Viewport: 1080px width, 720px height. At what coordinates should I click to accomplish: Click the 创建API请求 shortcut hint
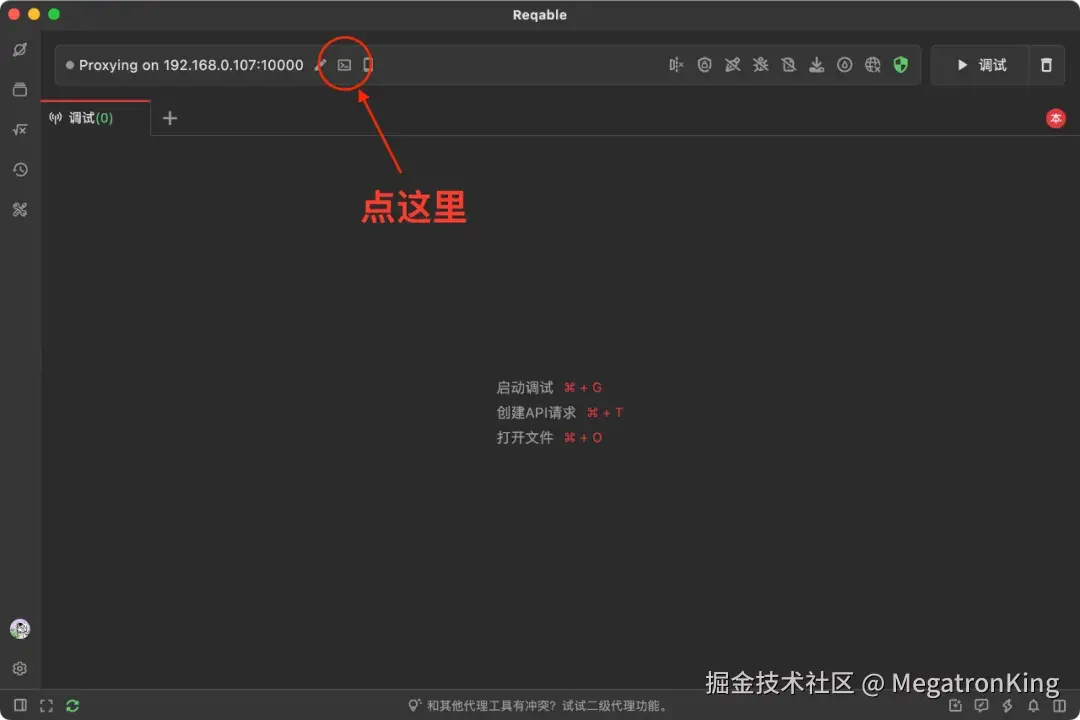[x=559, y=412]
